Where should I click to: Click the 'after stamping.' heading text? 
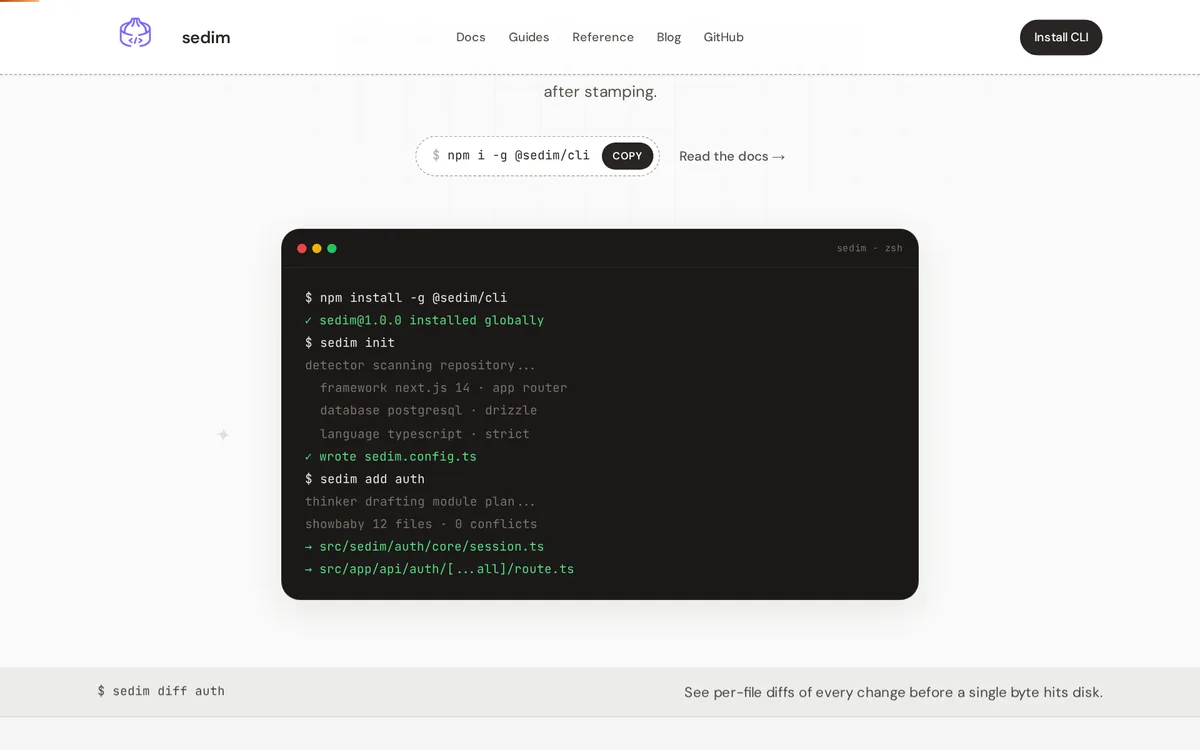pos(600,92)
